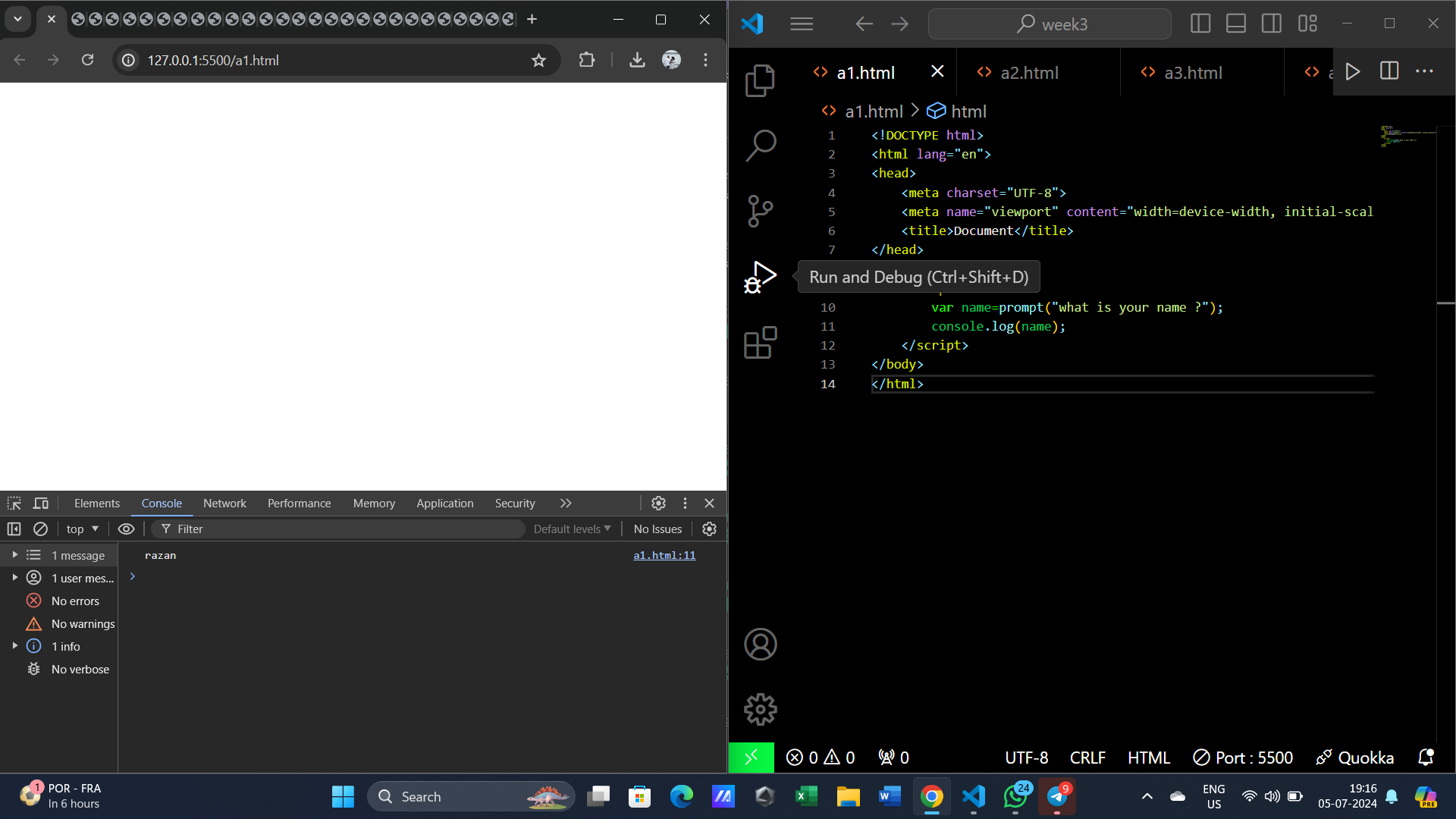Open the Default levels dropdown
Image resolution: width=1456 pixels, height=819 pixels.
(x=572, y=529)
